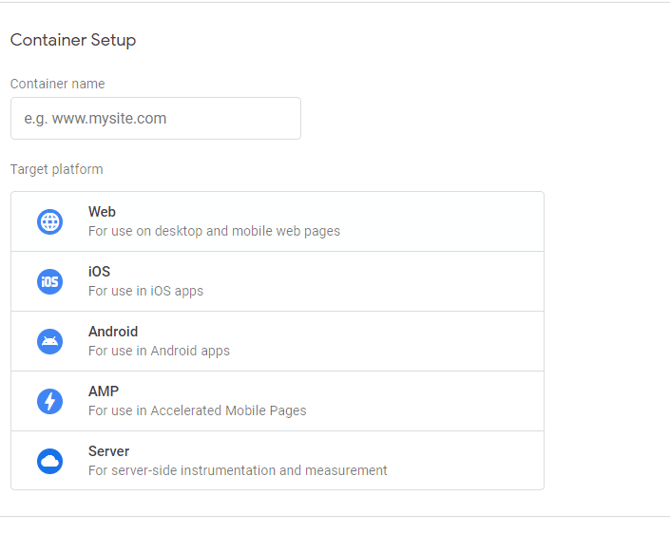
Task: Click 'For server-side instrumentation and measurement' text
Action: pyautogui.click(x=237, y=470)
